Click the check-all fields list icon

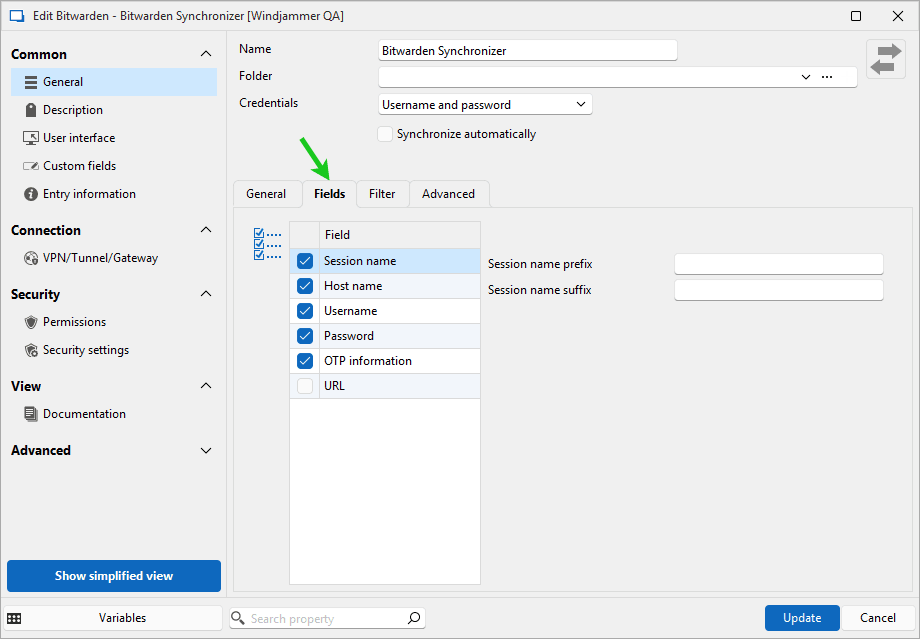tap(267, 244)
